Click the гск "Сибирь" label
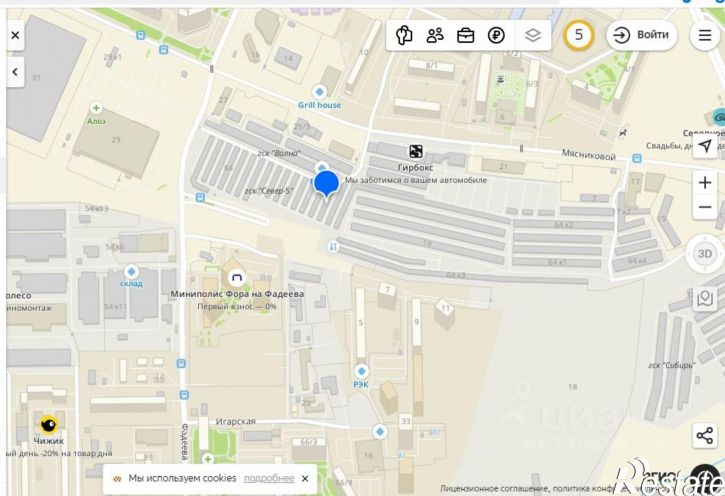725x496 pixels. click(x=671, y=365)
